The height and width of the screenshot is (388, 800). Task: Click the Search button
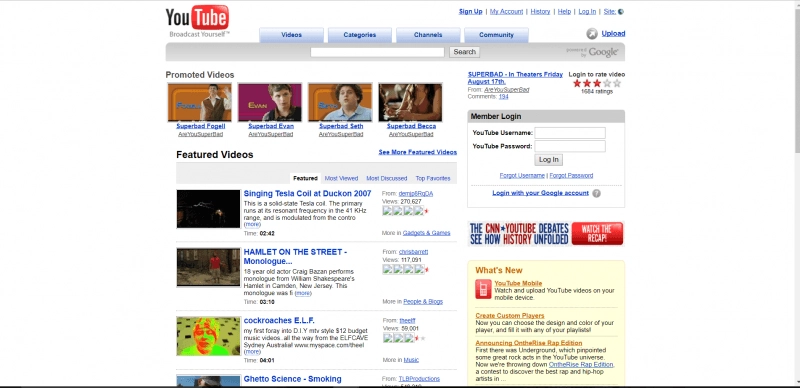click(x=464, y=52)
